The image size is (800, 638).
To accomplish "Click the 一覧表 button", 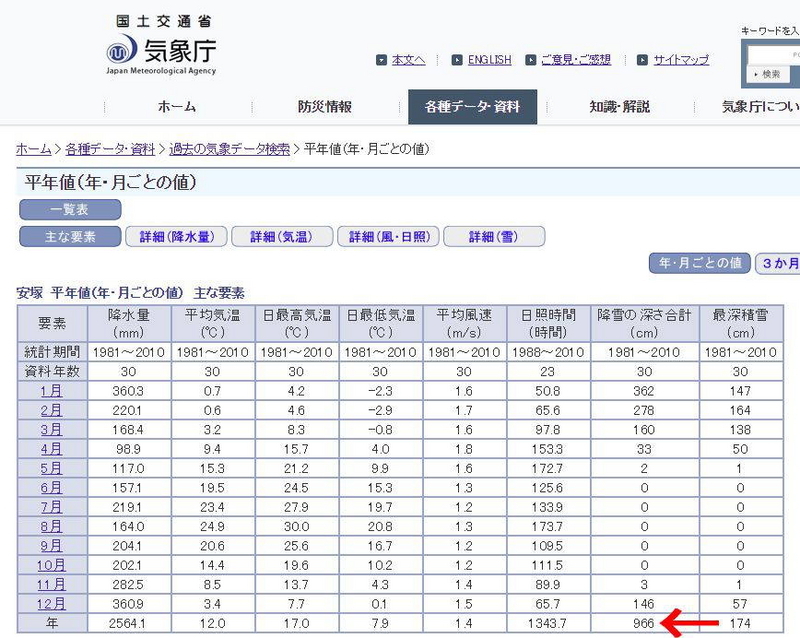I will pyautogui.click(x=70, y=210).
